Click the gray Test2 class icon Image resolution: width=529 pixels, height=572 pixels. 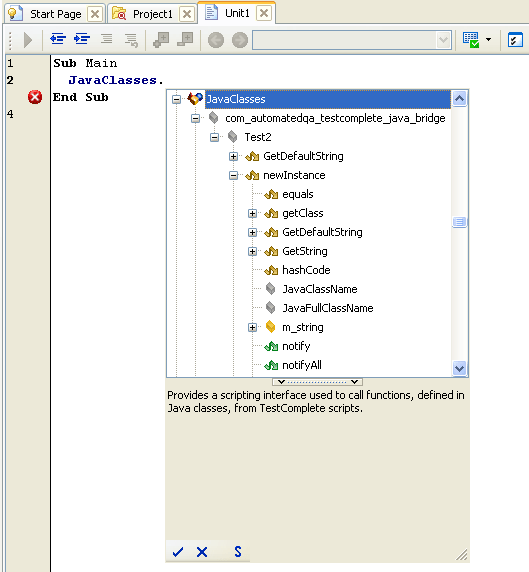(232, 137)
